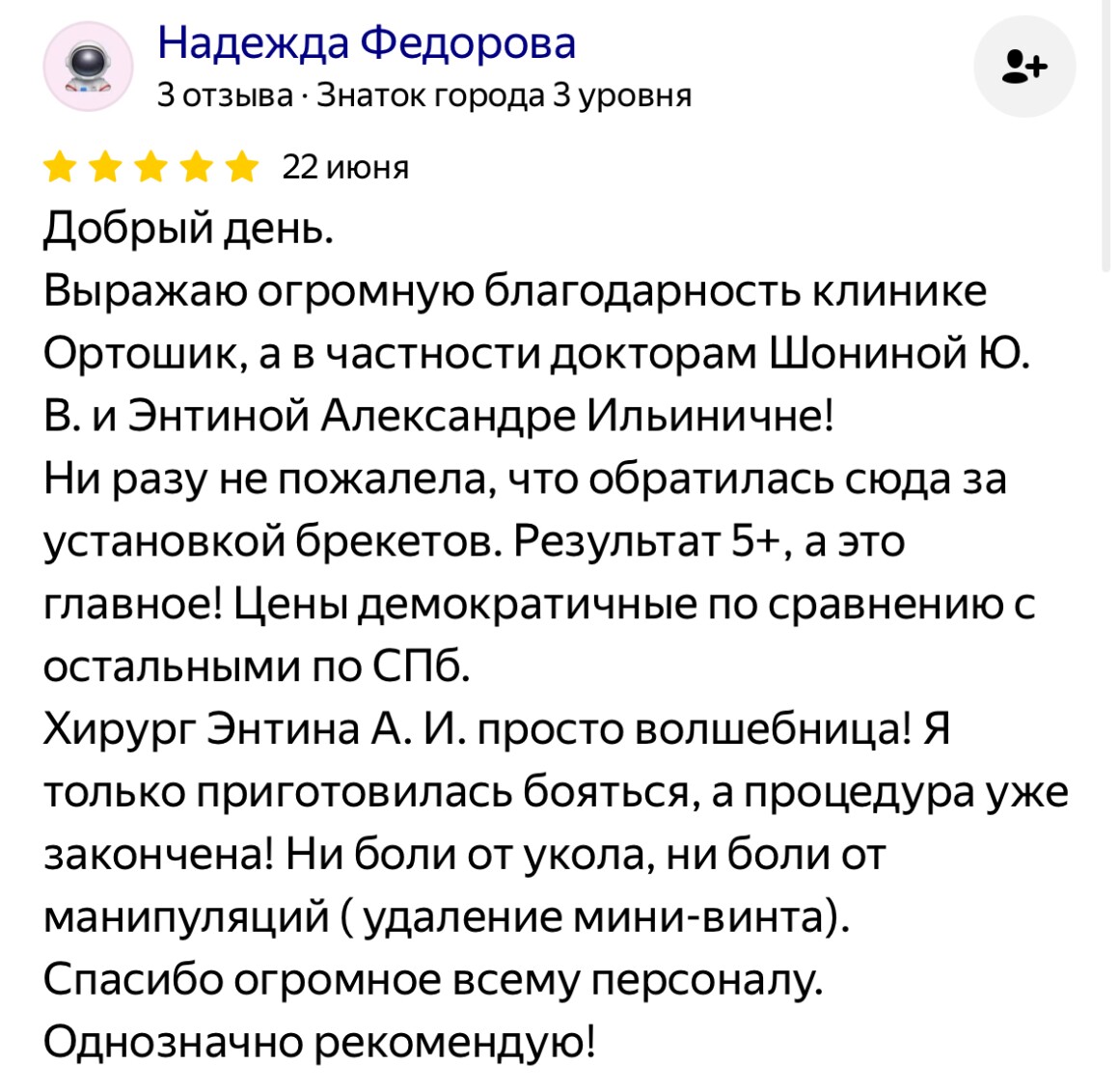Click the follow user icon button

point(1024,67)
